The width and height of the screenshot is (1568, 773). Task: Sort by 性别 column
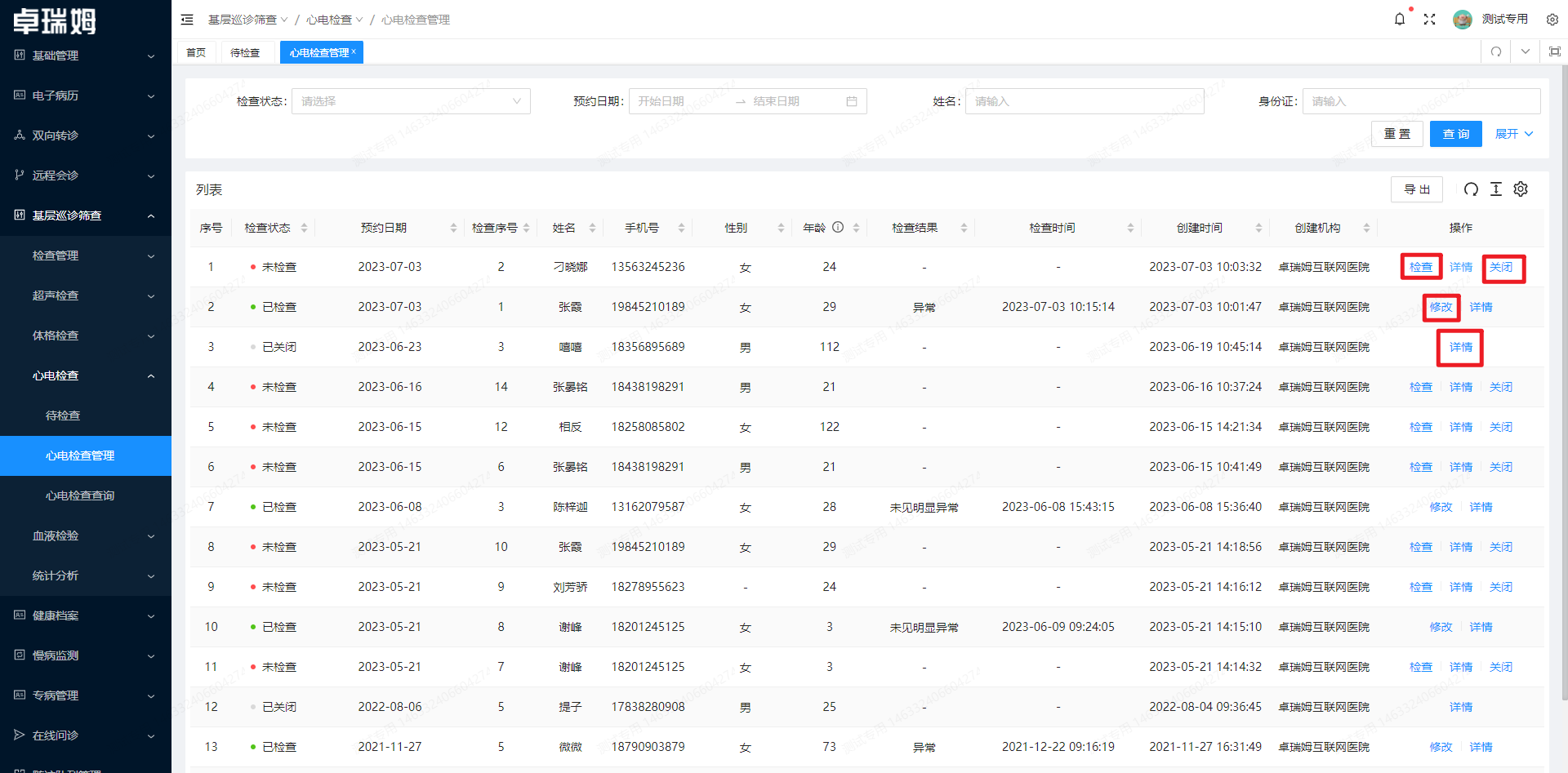pos(781,228)
